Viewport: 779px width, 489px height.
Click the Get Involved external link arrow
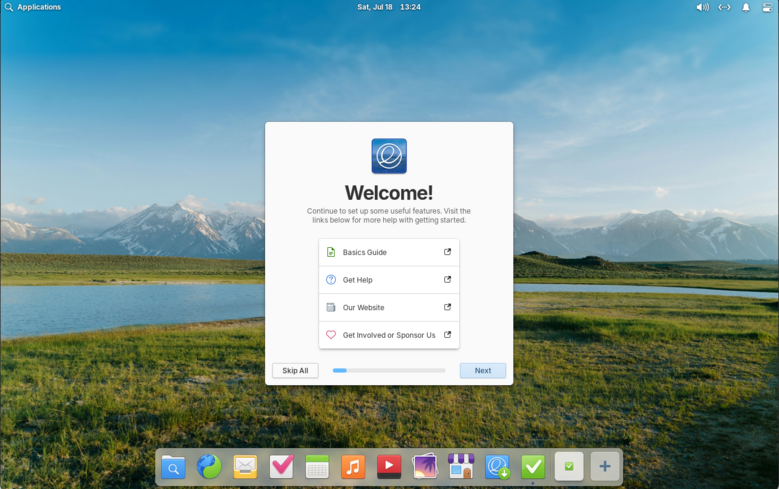(447, 335)
